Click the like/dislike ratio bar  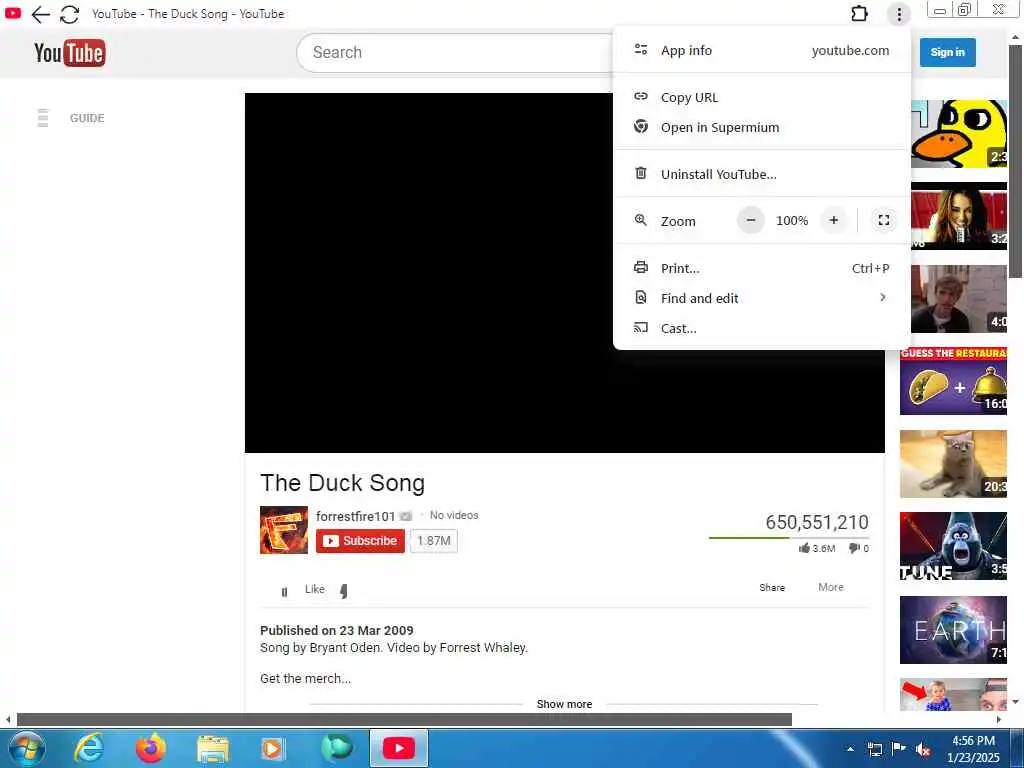tap(788, 538)
